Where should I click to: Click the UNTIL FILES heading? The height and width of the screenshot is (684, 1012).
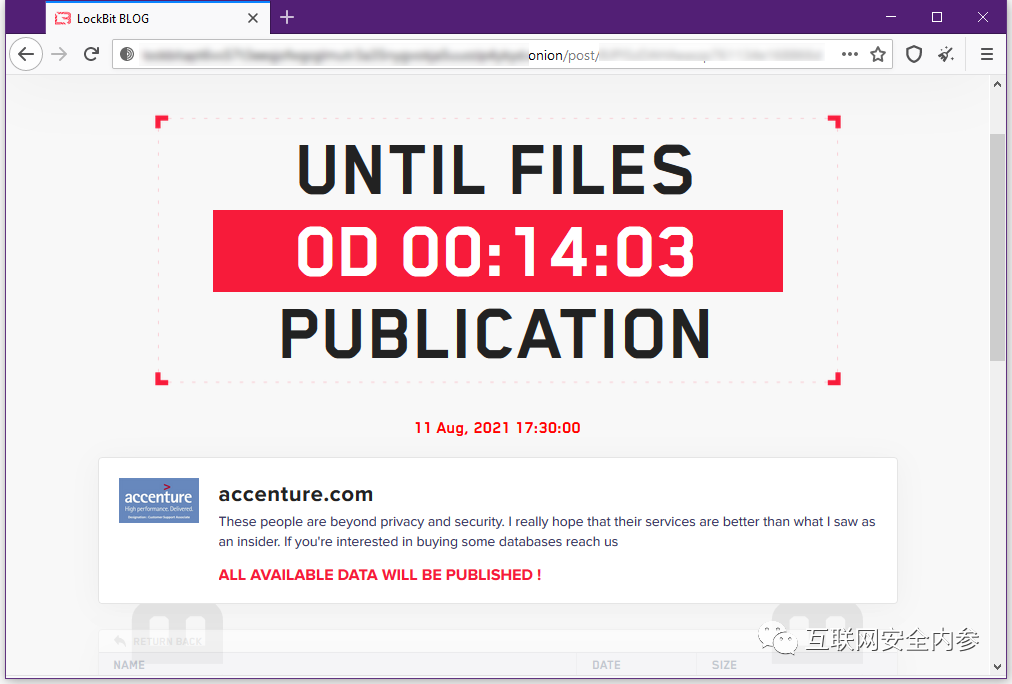496,169
